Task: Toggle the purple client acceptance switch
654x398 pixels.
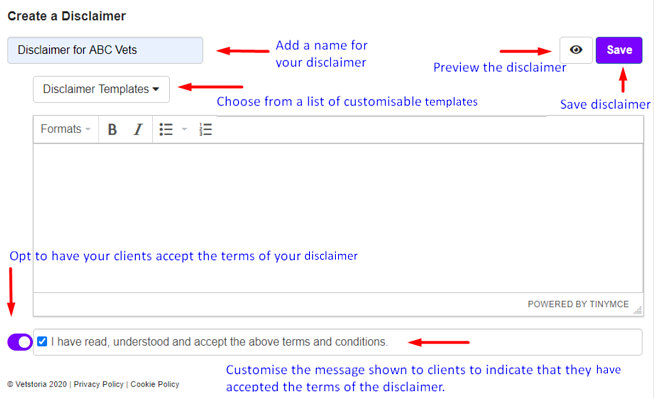Action: click(20, 342)
